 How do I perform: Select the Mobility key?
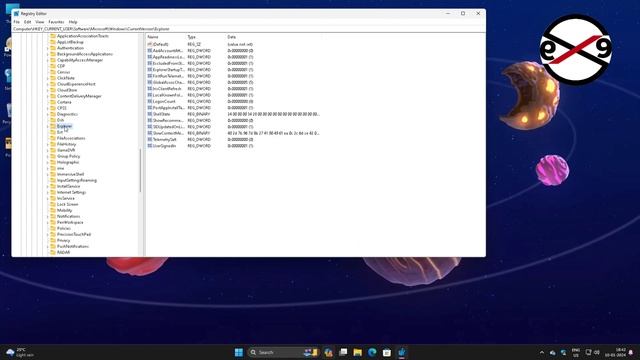pyautogui.click(x=64, y=210)
